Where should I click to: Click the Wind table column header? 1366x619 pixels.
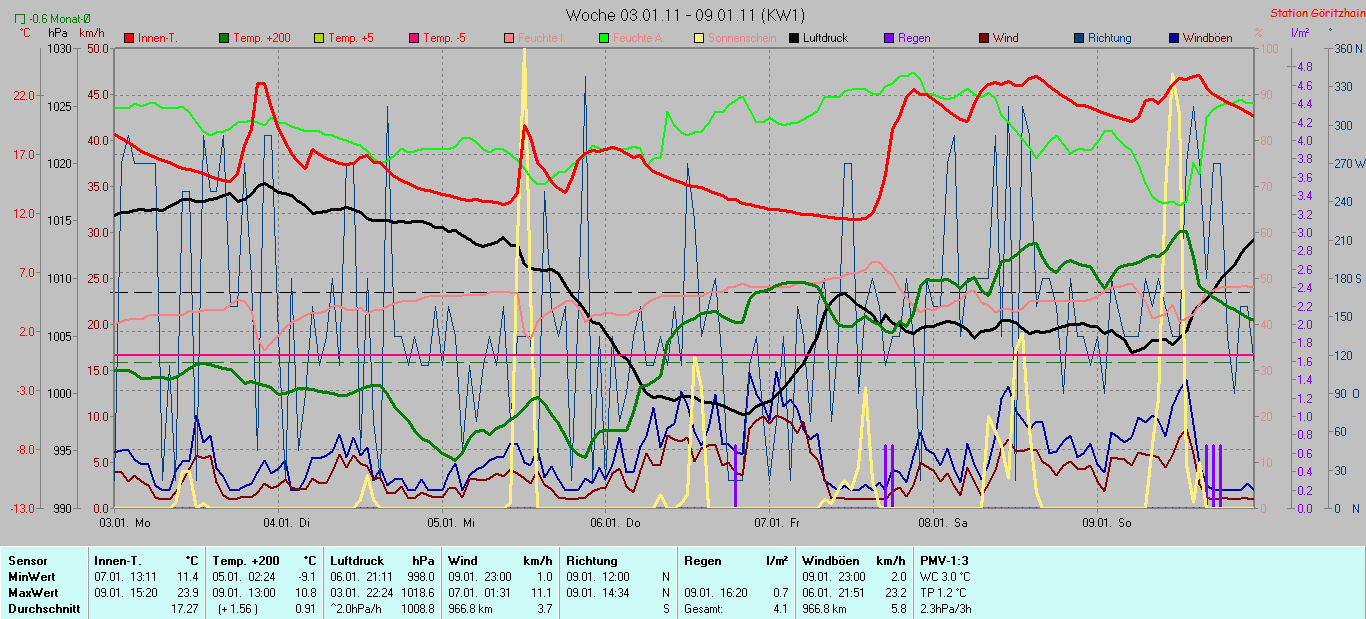point(463,561)
